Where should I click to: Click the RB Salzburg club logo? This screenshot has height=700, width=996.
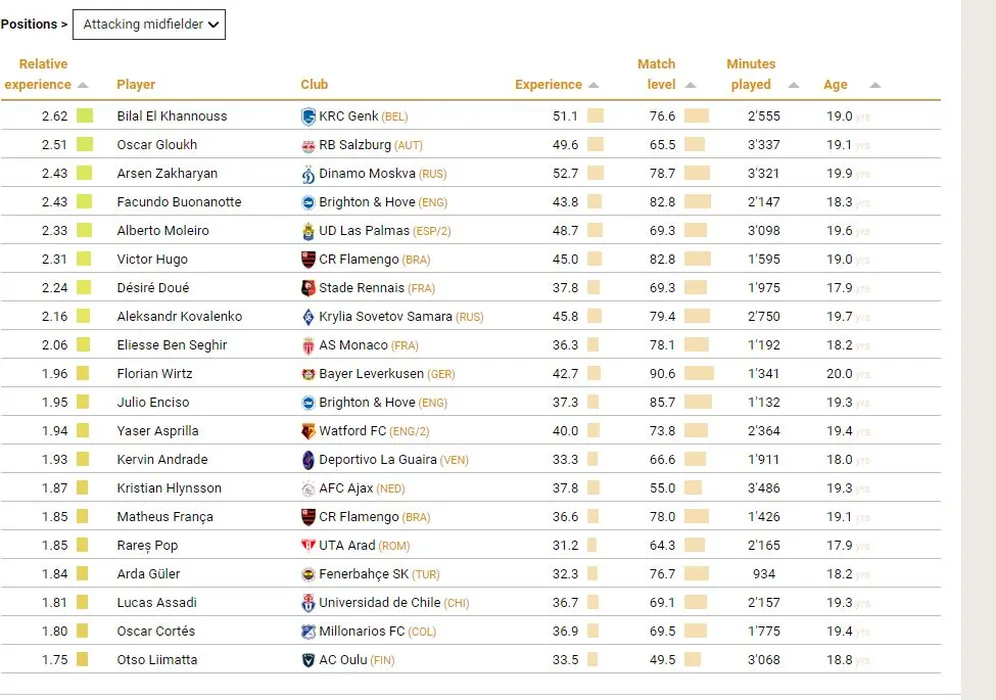[x=308, y=146]
